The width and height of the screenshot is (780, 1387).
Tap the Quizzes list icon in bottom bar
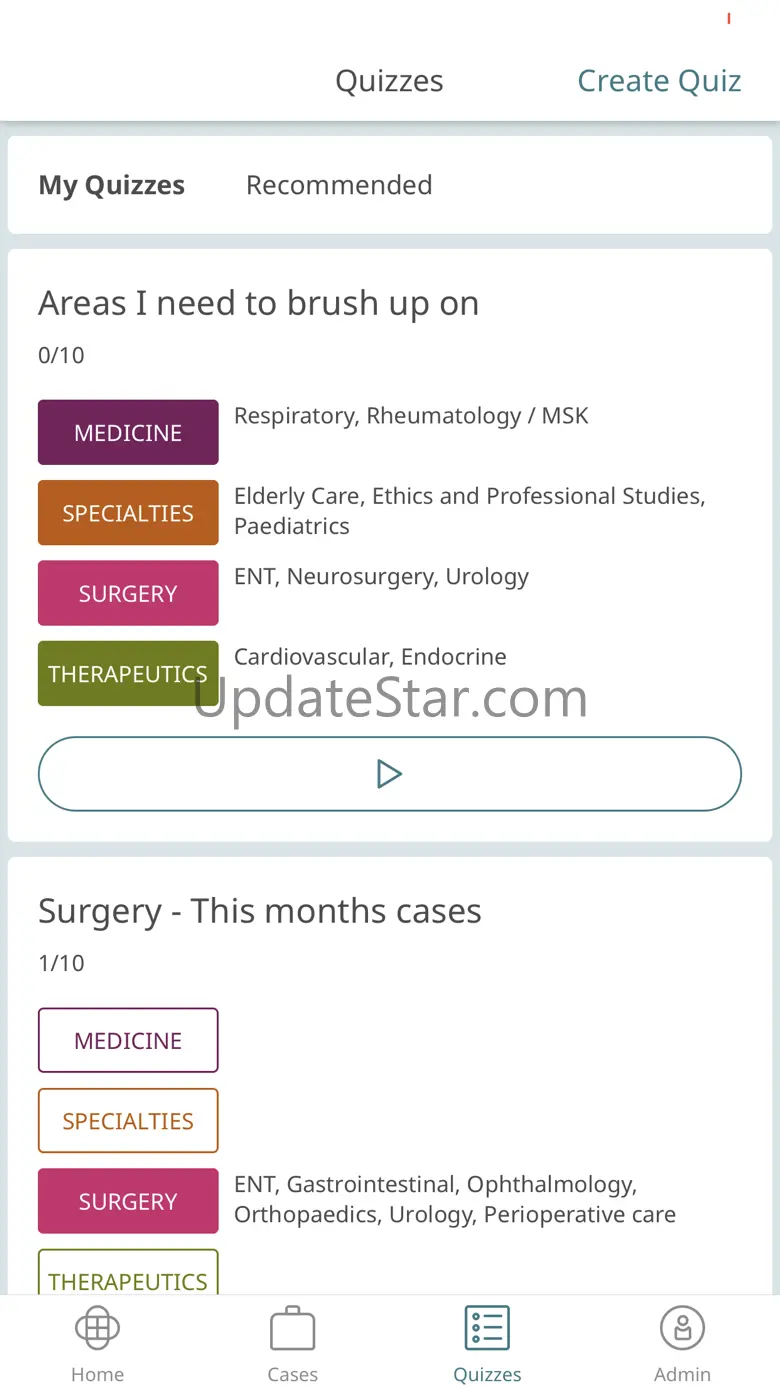point(487,1328)
